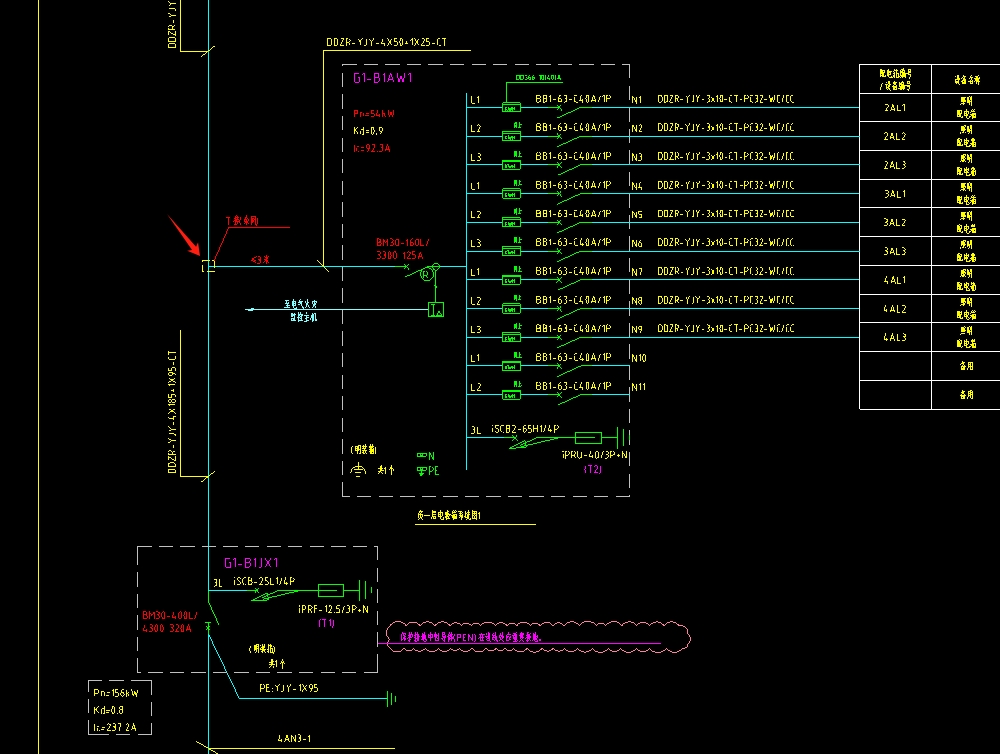This screenshot has width=1000, height=754.
Task: Click the Pn=54kW label
Action: point(374,114)
